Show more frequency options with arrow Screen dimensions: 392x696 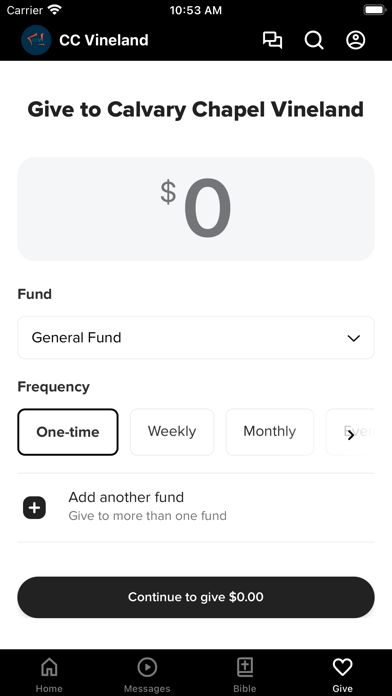351,435
